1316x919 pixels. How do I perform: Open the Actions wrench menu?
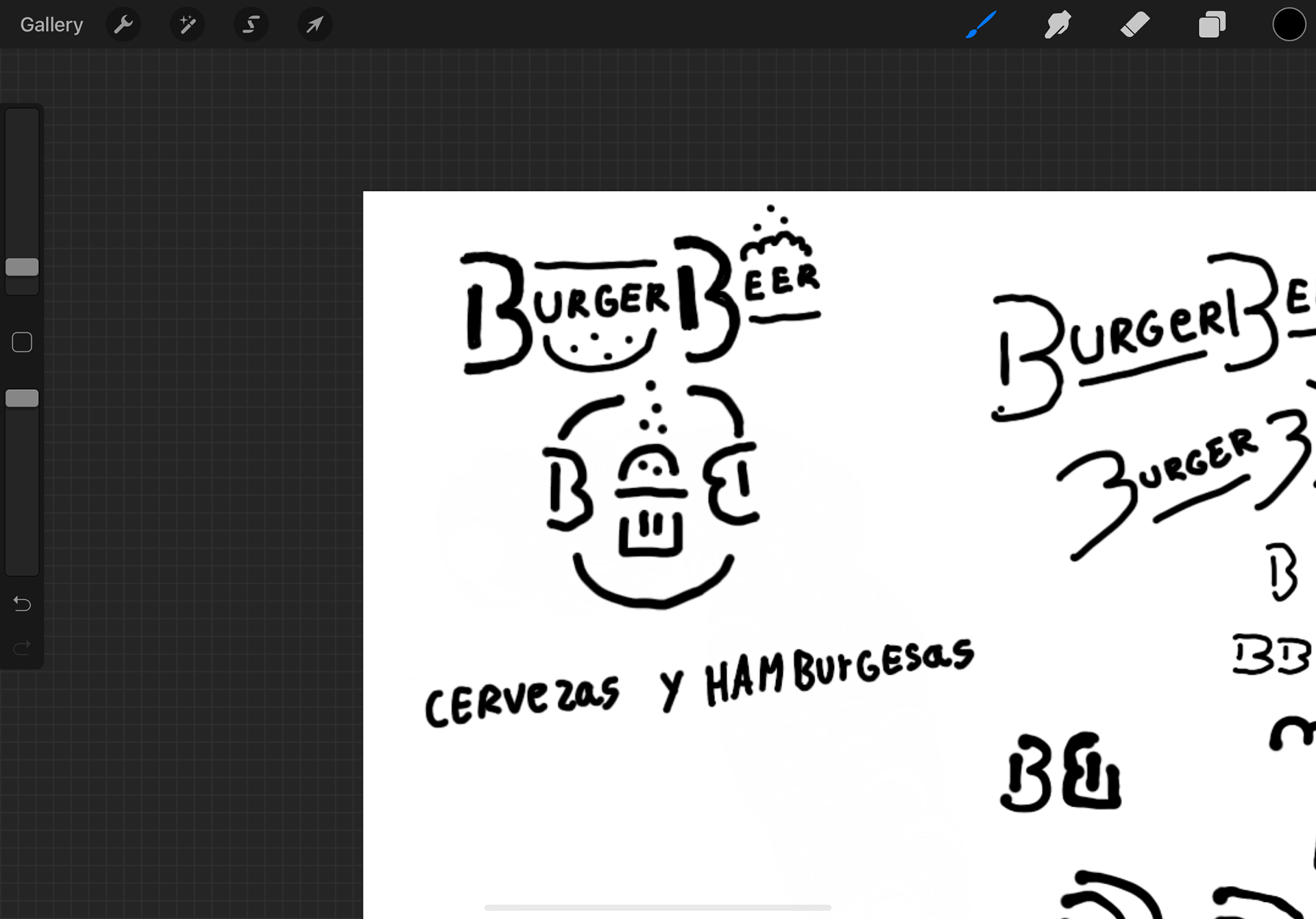[x=123, y=25]
